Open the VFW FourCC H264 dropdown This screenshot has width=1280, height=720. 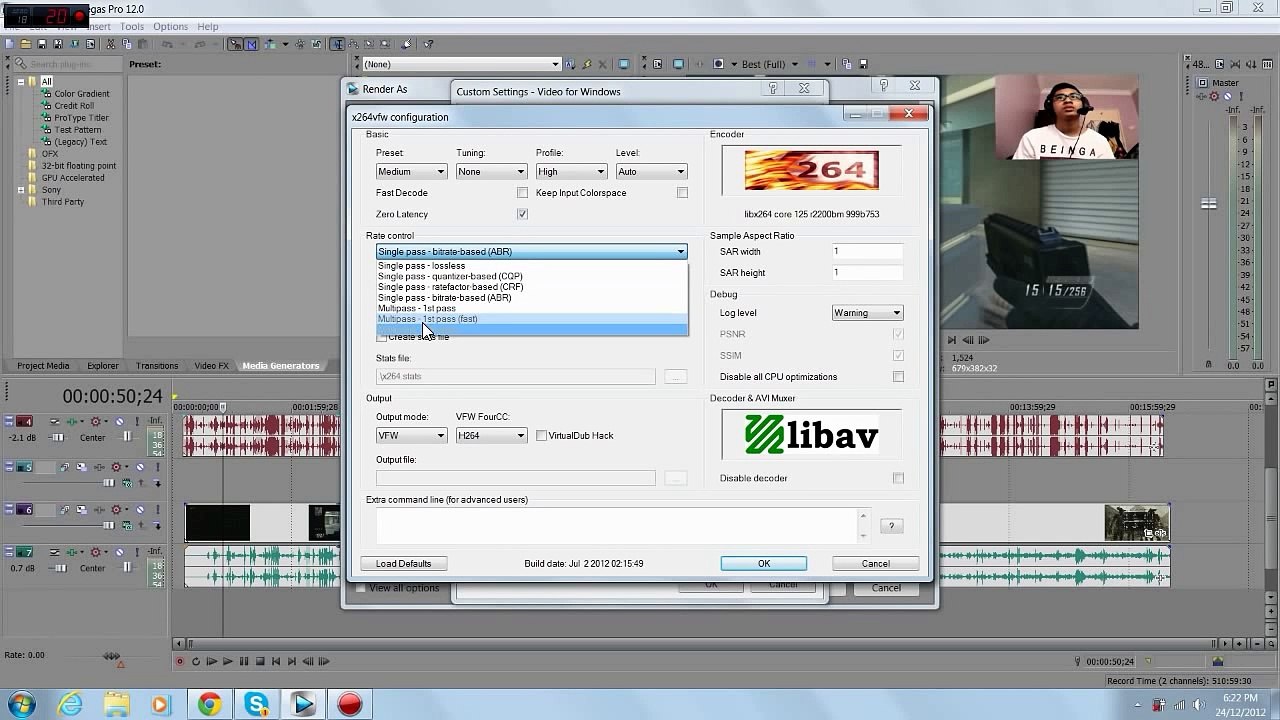(x=491, y=436)
